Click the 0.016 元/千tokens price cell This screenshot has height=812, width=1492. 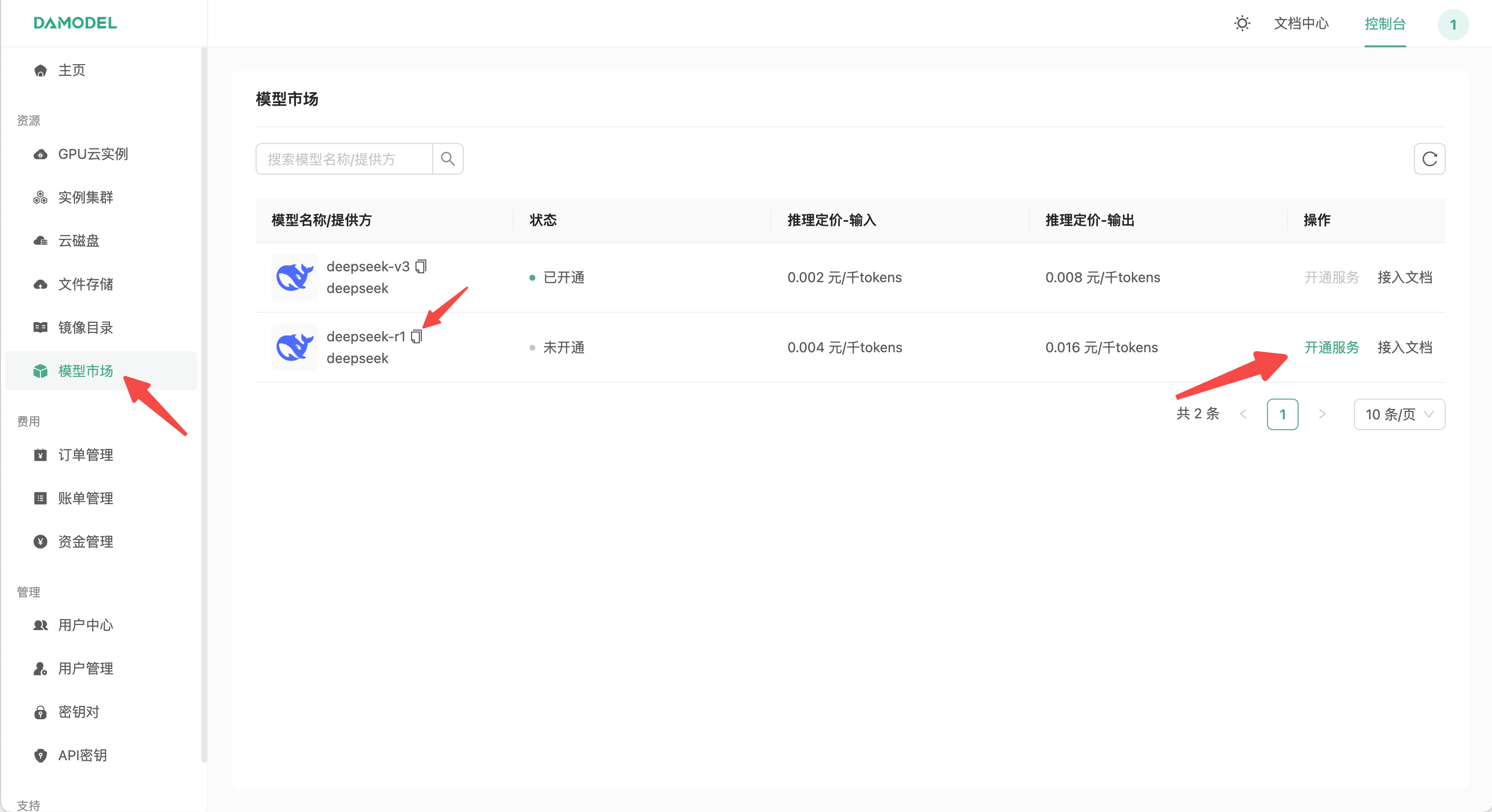(1102, 347)
